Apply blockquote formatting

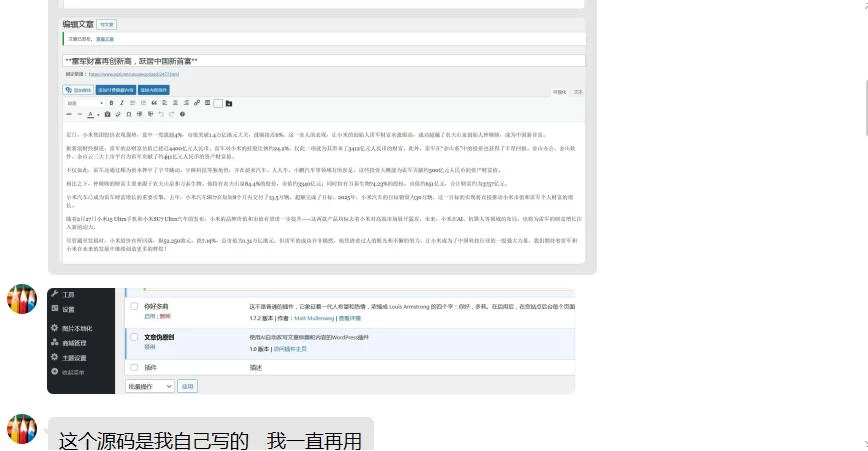pyautogui.click(x=154, y=103)
